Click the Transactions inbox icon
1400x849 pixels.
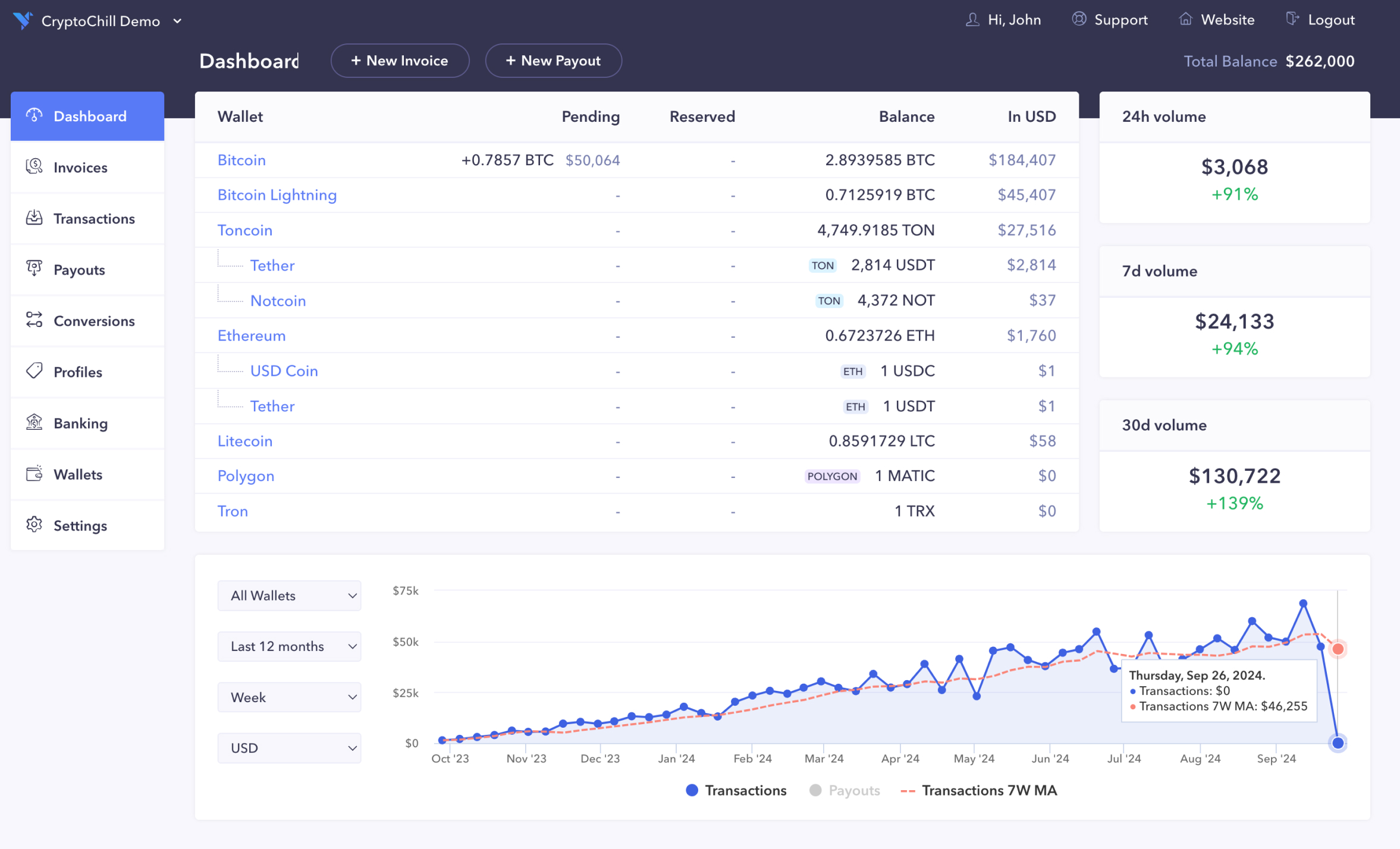(x=34, y=218)
